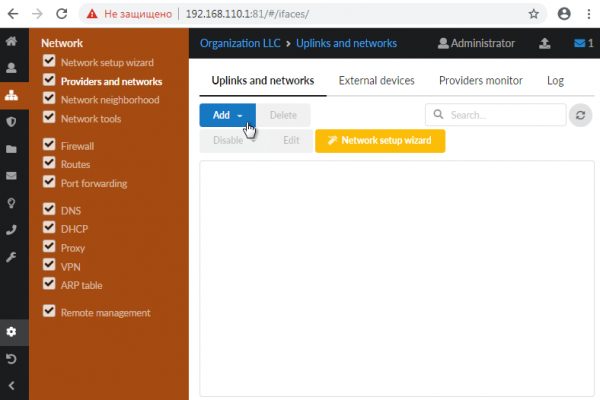600x400 pixels.
Task: Open the shield Security section
Action: 11,122
